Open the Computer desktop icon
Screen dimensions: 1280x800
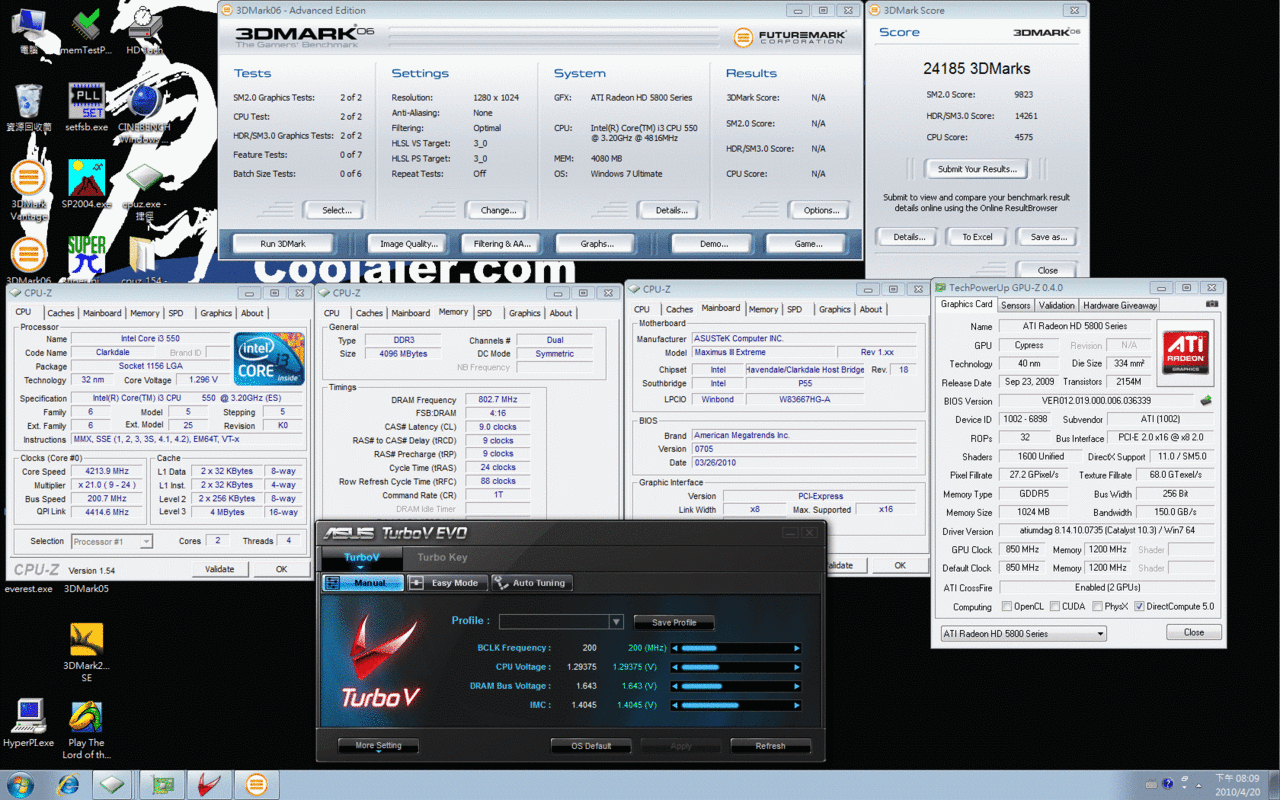[x=29, y=31]
